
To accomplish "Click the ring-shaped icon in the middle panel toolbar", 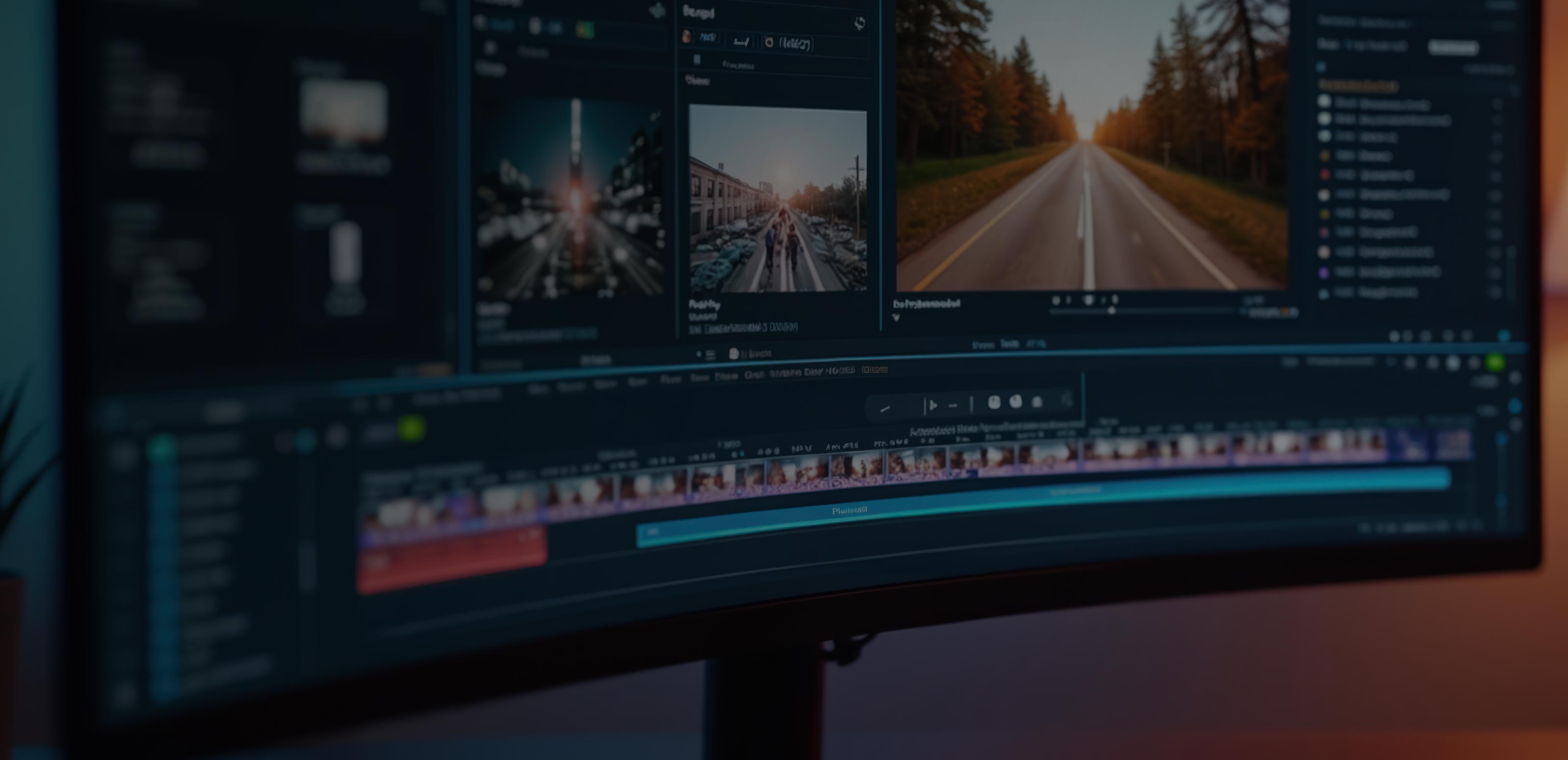I will click(x=769, y=42).
